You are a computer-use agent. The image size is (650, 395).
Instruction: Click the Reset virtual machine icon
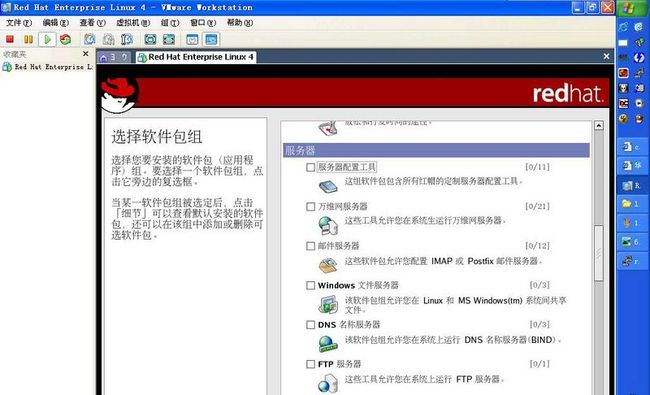65,39
